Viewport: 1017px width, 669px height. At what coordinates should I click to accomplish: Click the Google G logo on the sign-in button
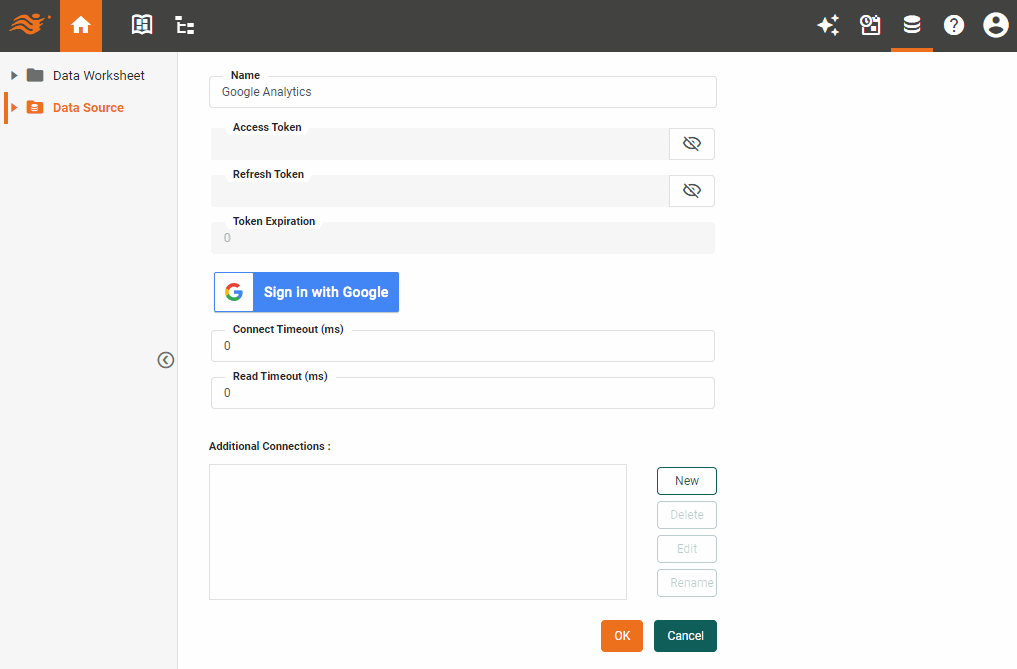(233, 291)
